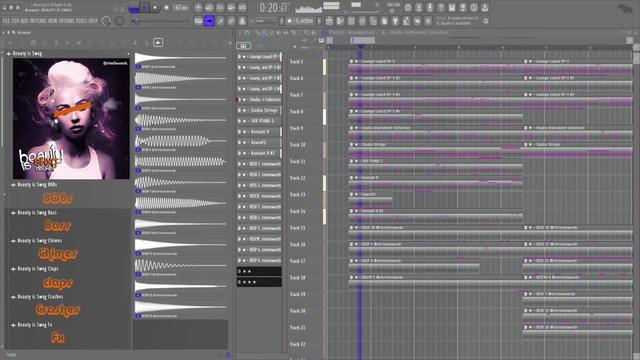Expand the Beauty is Swag Claps folder
The height and width of the screenshot is (360, 640).
13,269
